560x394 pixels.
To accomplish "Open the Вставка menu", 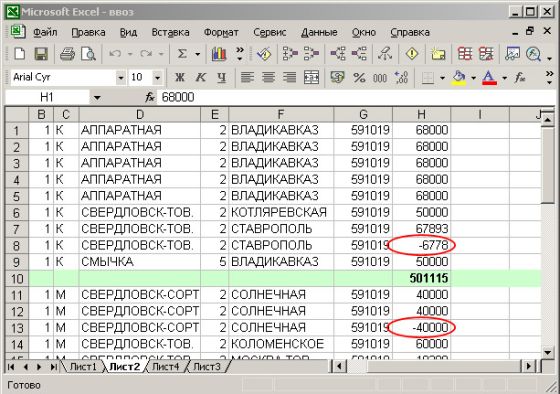I will point(170,33).
